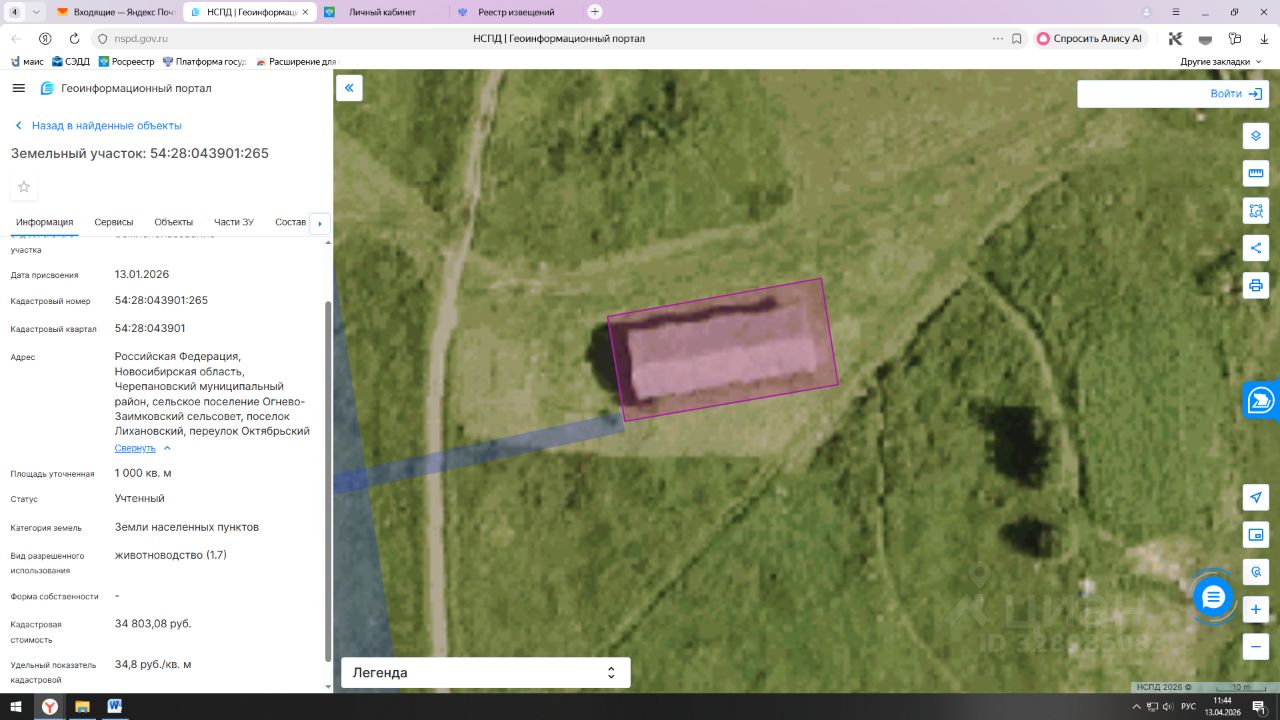This screenshot has height=720, width=1280.
Task: Expand the Другие закладки bookmarks folder
Action: (1220, 62)
